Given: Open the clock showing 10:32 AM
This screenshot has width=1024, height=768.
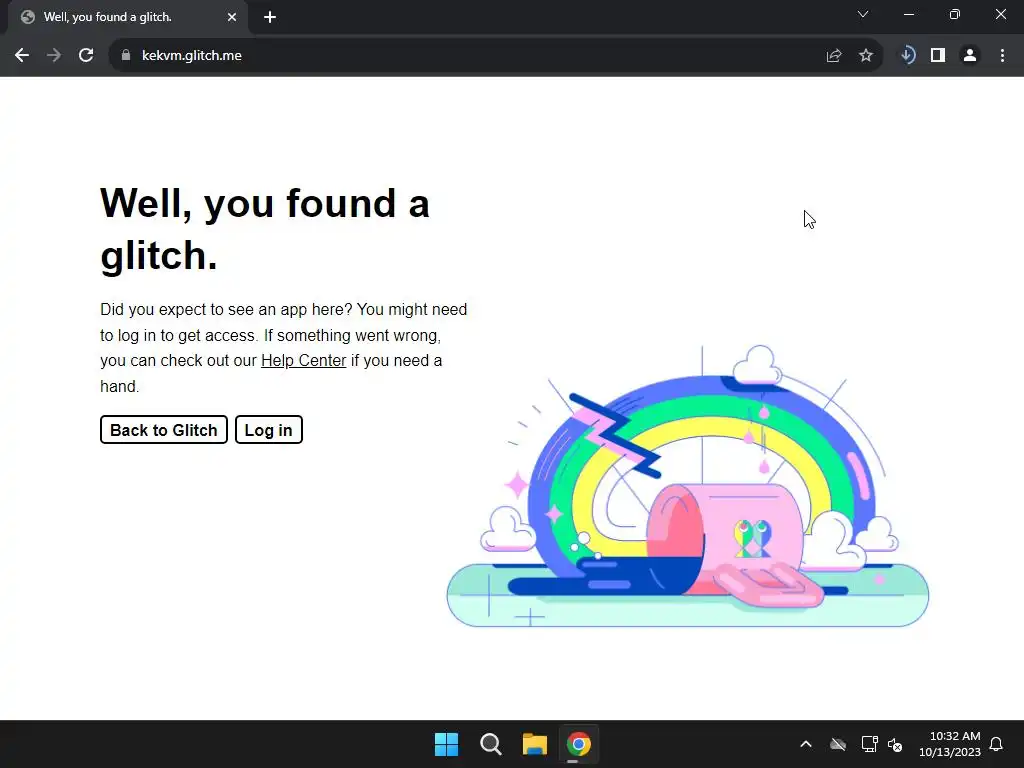Looking at the screenshot, I should point(950,744).
